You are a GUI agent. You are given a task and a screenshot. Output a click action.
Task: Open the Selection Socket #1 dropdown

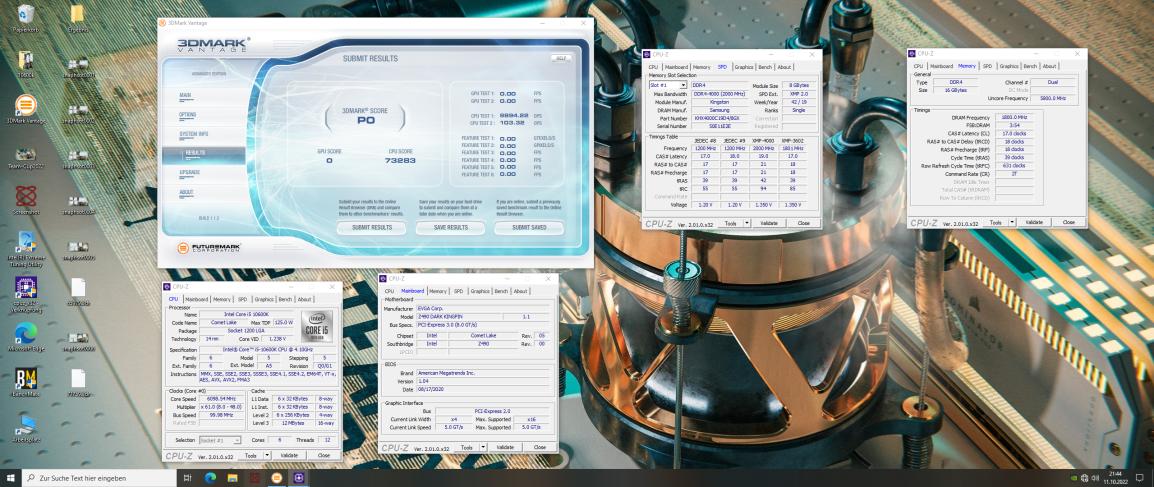220,440
